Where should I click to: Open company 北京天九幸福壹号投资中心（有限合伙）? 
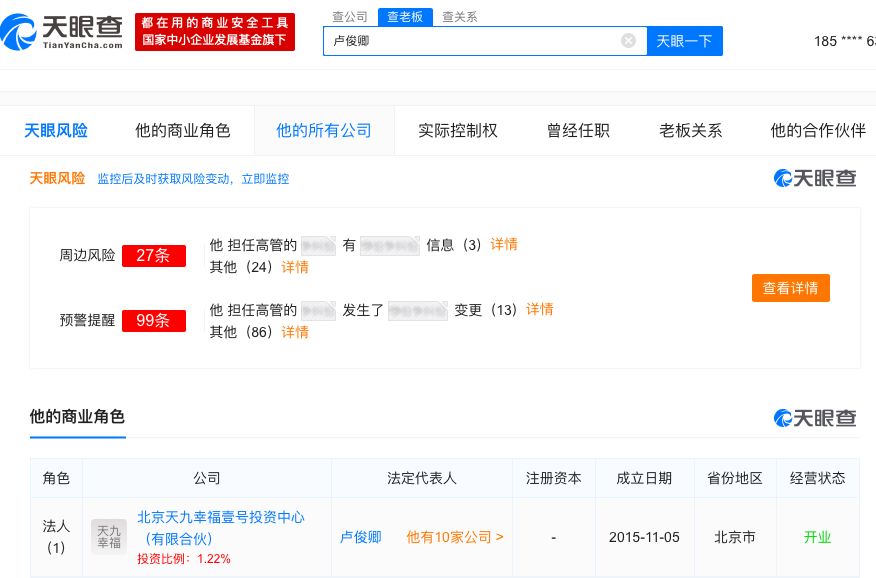(x=221, y=528)
